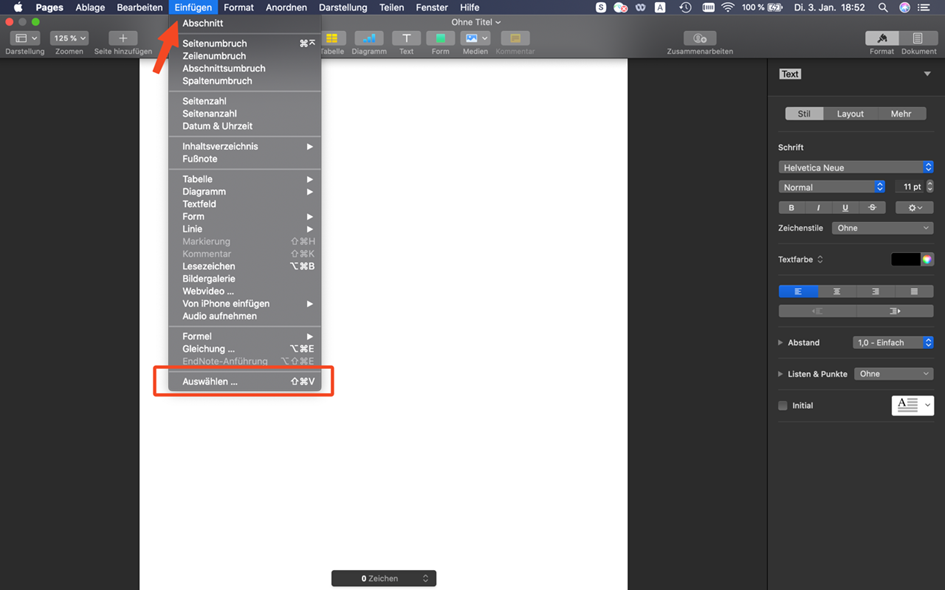Image resolution: width=945 pixels, height=590 pixels.
Task: Open the Apple menu
Action: [x=18, y=7]
